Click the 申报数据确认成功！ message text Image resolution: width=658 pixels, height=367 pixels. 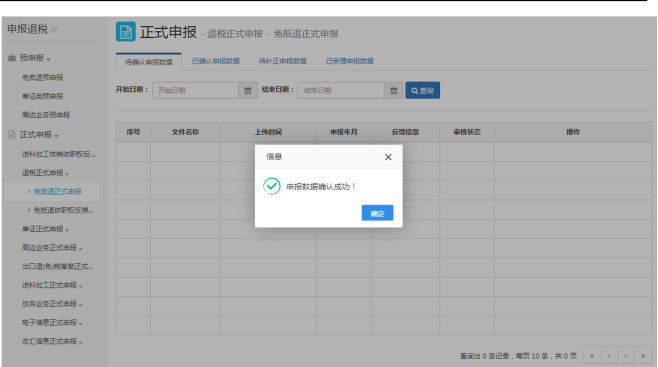[x=321, y=187]
